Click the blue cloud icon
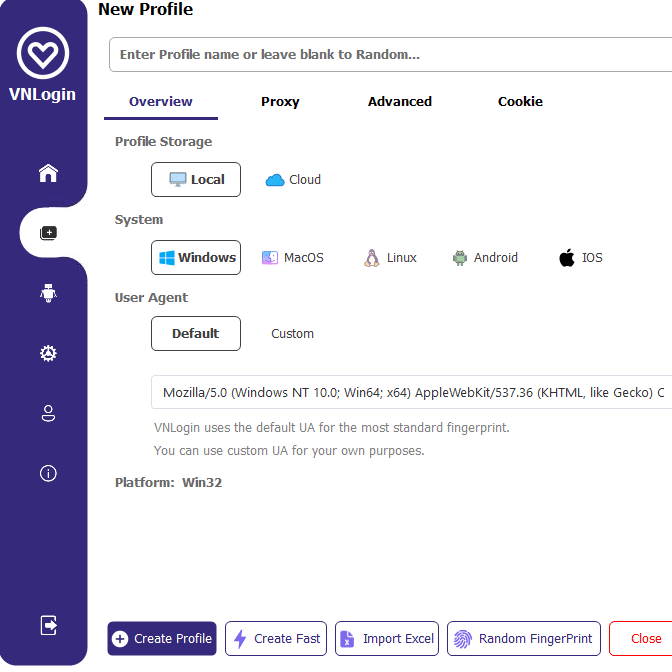Screen dimensions: 672x672 point(275,180)
